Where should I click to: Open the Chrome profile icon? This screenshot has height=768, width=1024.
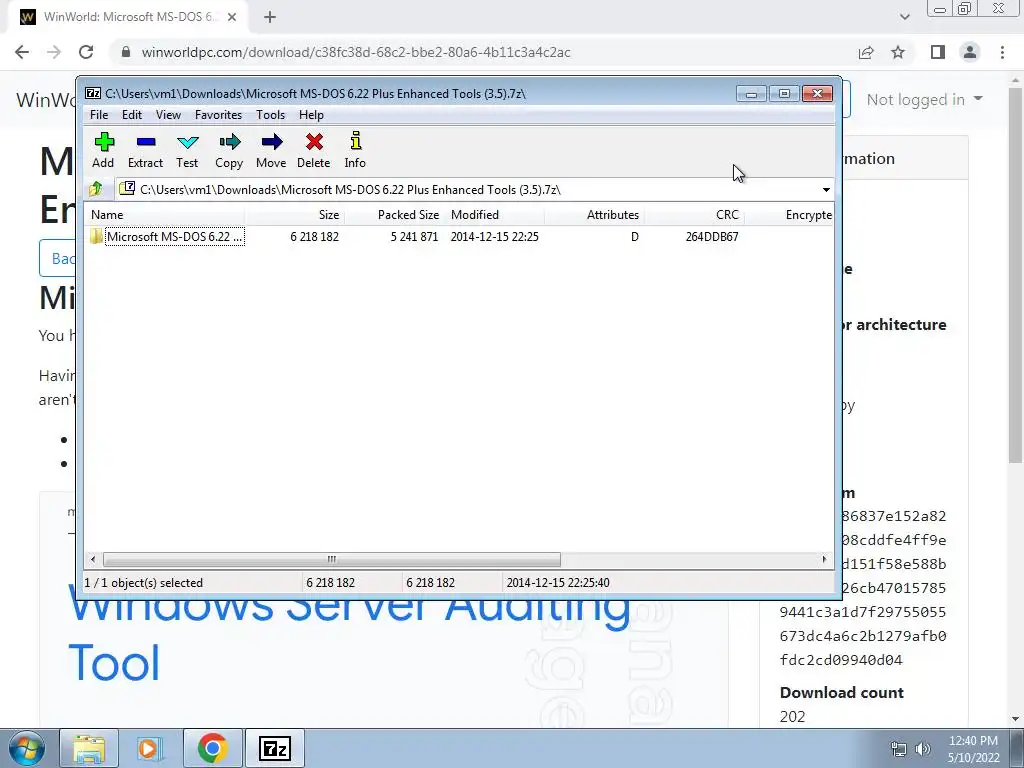point(970,52)
